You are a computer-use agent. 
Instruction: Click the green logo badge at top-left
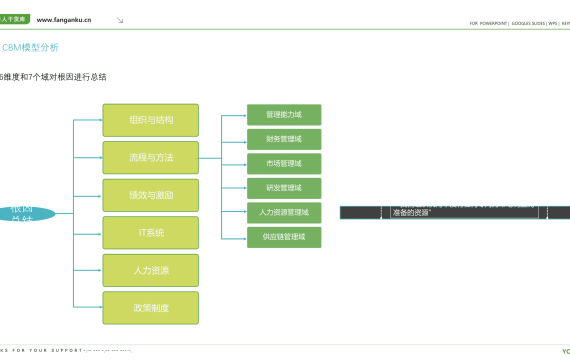15,19
